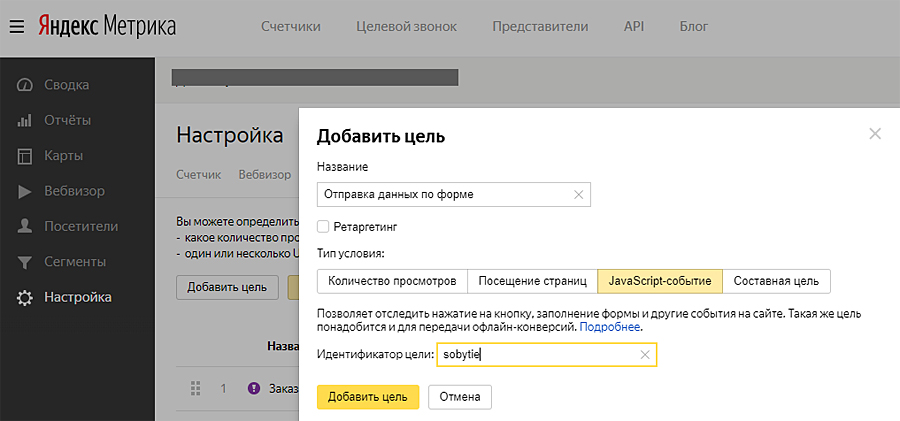The width and height of the screenshot is (900, 421).
Task: Select Составная цель condition type
Action: pyautogui.click(x=775, y=281)
